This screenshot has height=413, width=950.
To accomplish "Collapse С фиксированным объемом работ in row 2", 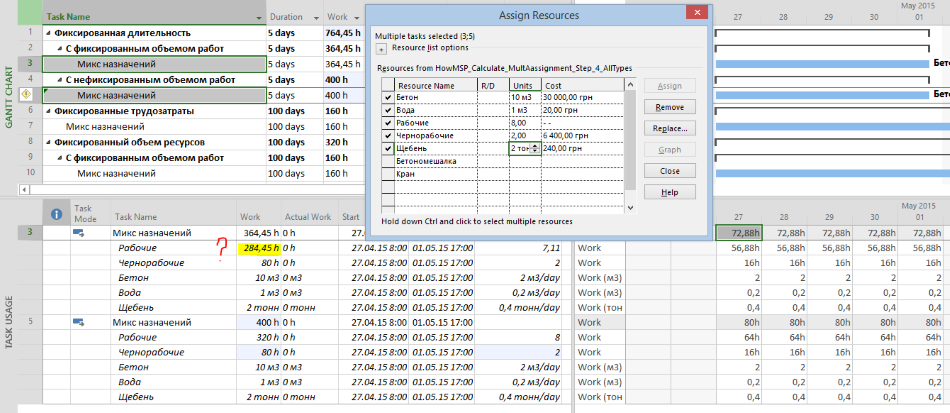I will click(x=59, y=48).
